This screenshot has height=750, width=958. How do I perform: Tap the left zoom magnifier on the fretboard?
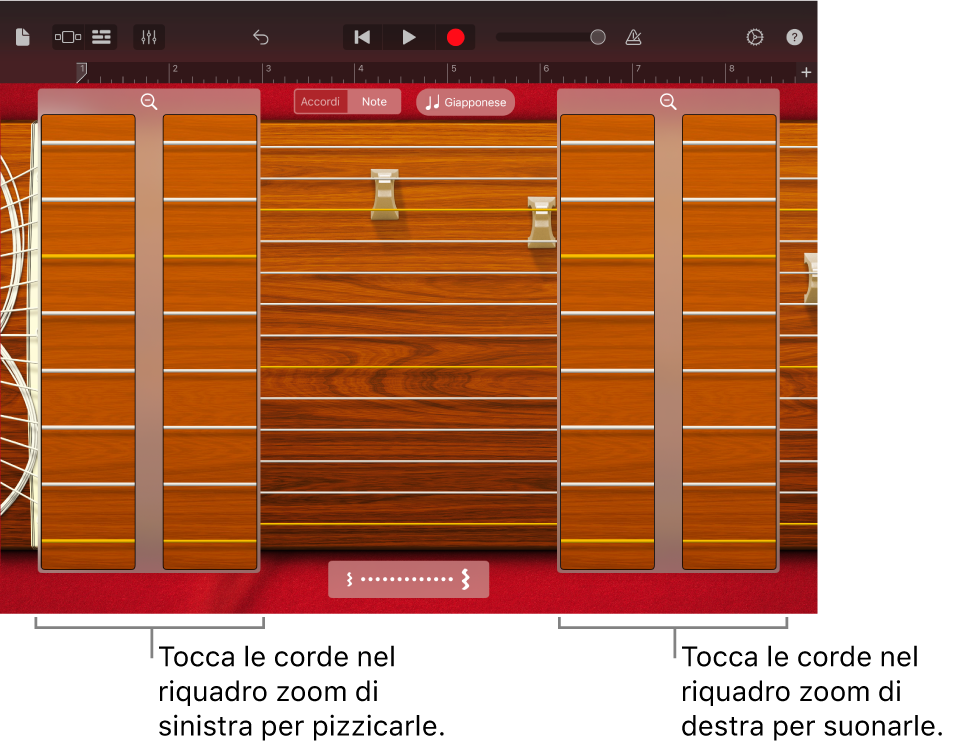point(149,101)
